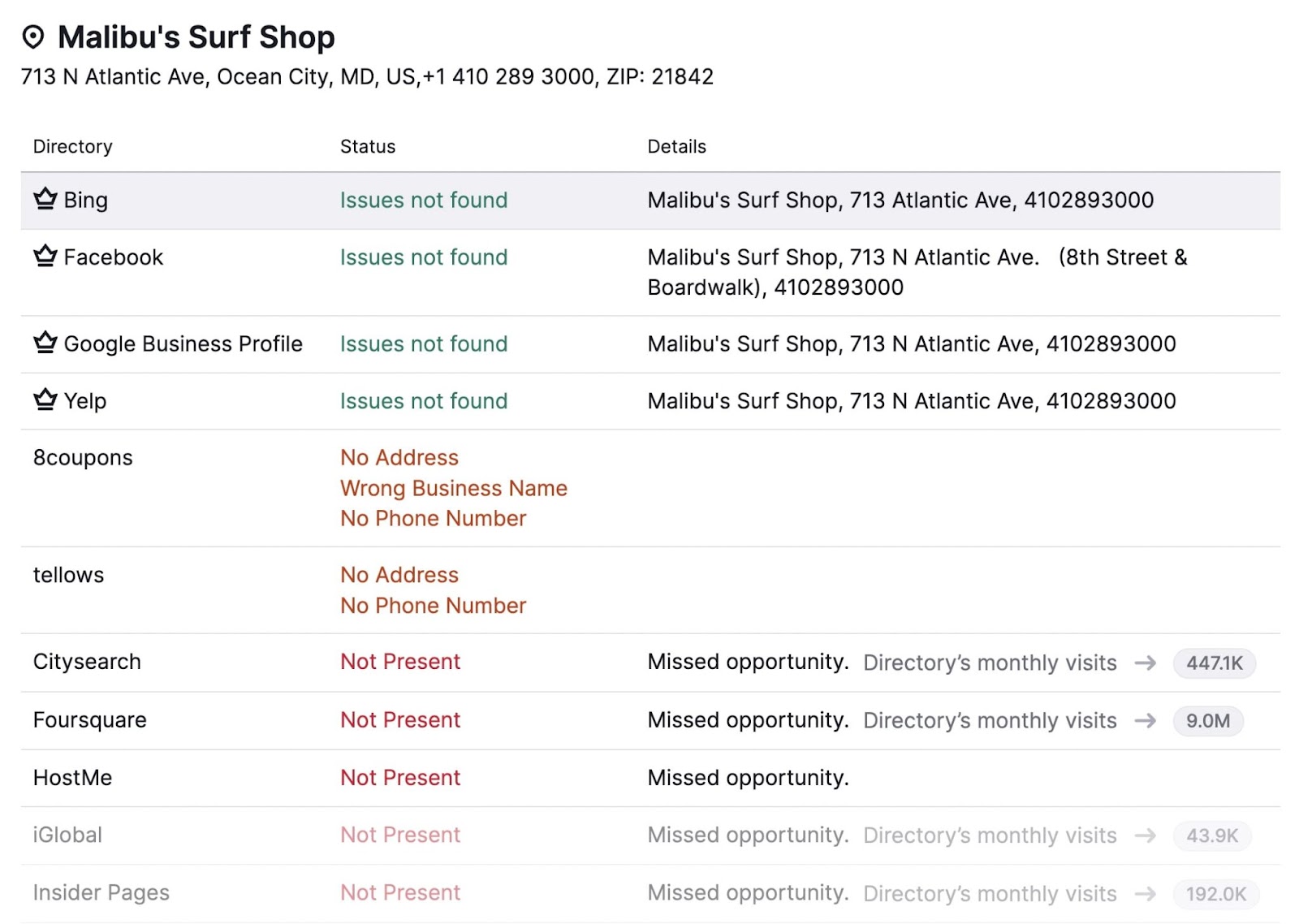This screenshot has height=924, width=1299.
Task: Click the Directory column header
Action: point(72,146)
